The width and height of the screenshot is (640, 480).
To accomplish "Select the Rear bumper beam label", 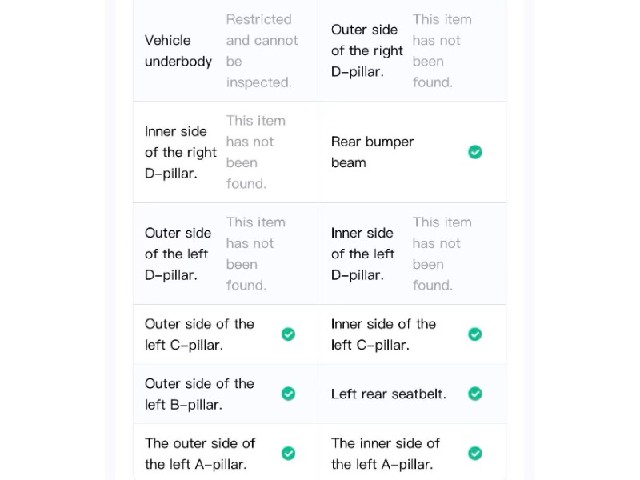I will (372, 152).
